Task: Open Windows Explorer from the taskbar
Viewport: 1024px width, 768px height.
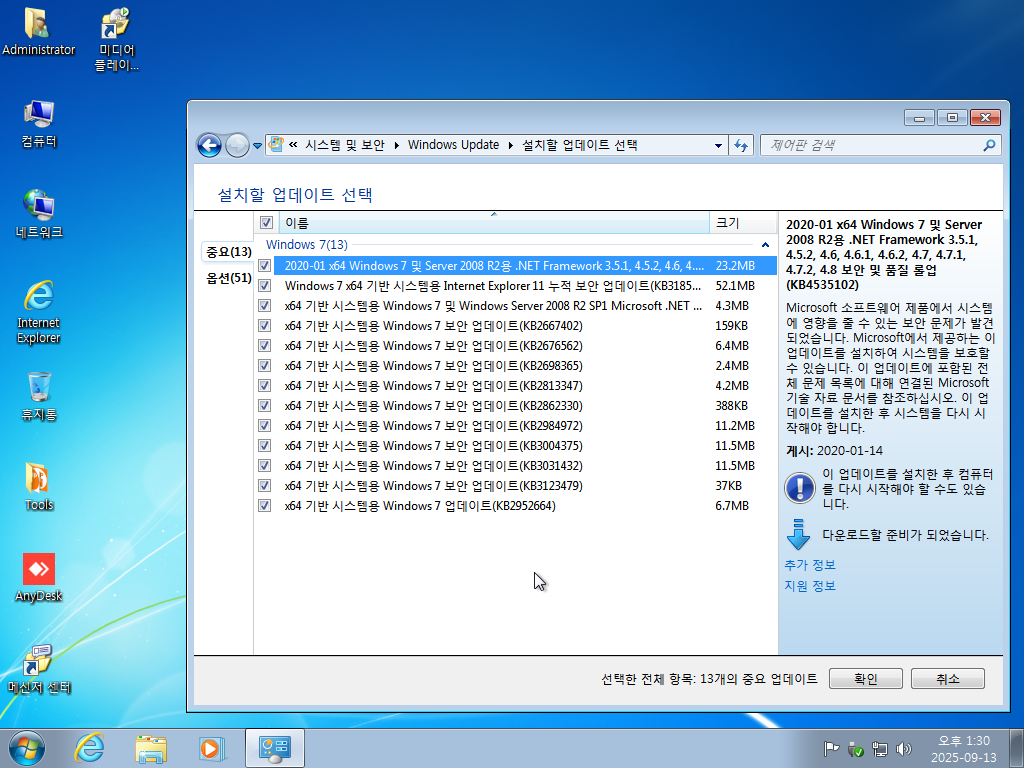Action: click(x=151, y=748)
